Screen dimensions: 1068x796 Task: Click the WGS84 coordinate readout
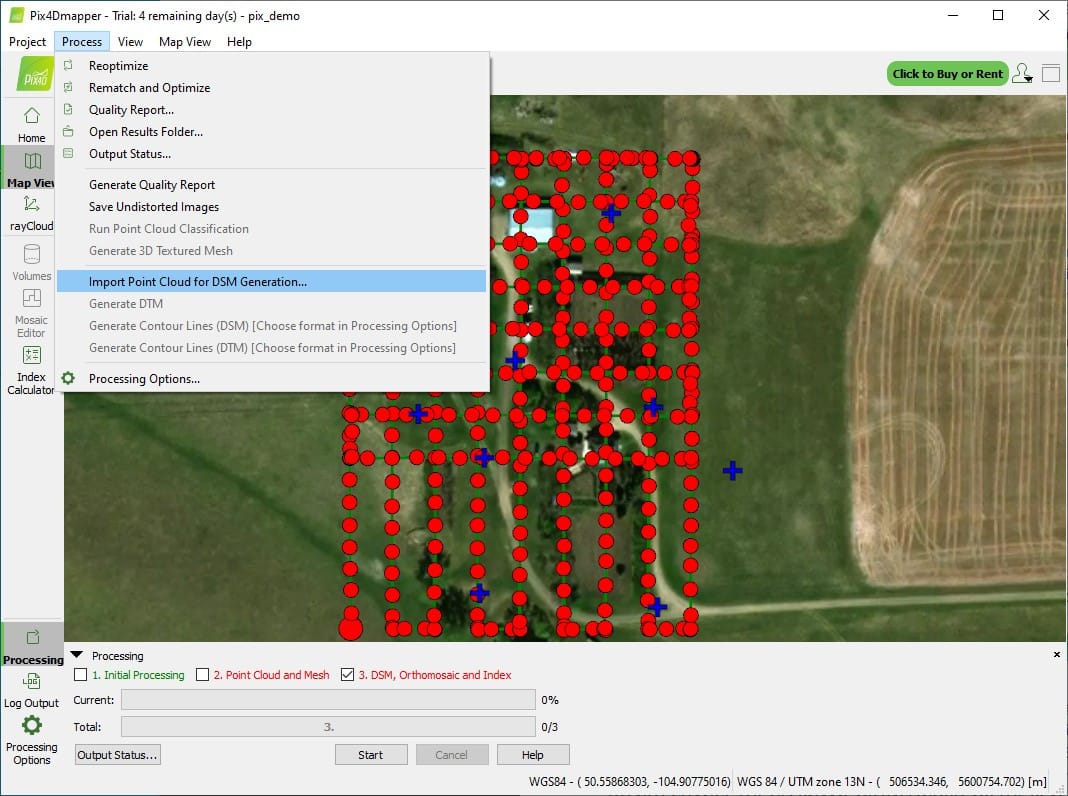tap(629, 781)
